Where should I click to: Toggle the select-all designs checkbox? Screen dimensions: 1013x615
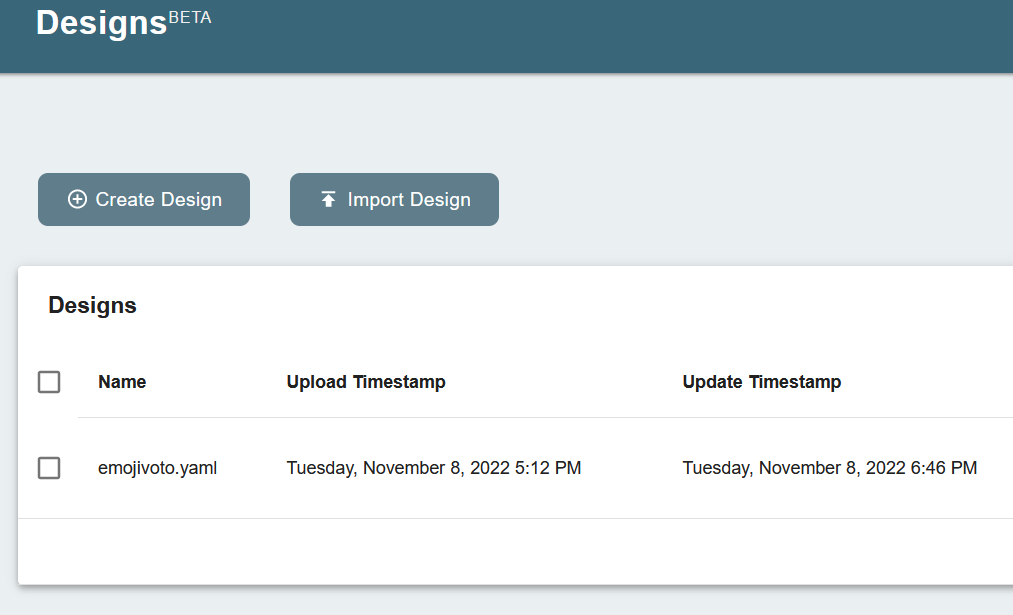click(x=49, y=381)
